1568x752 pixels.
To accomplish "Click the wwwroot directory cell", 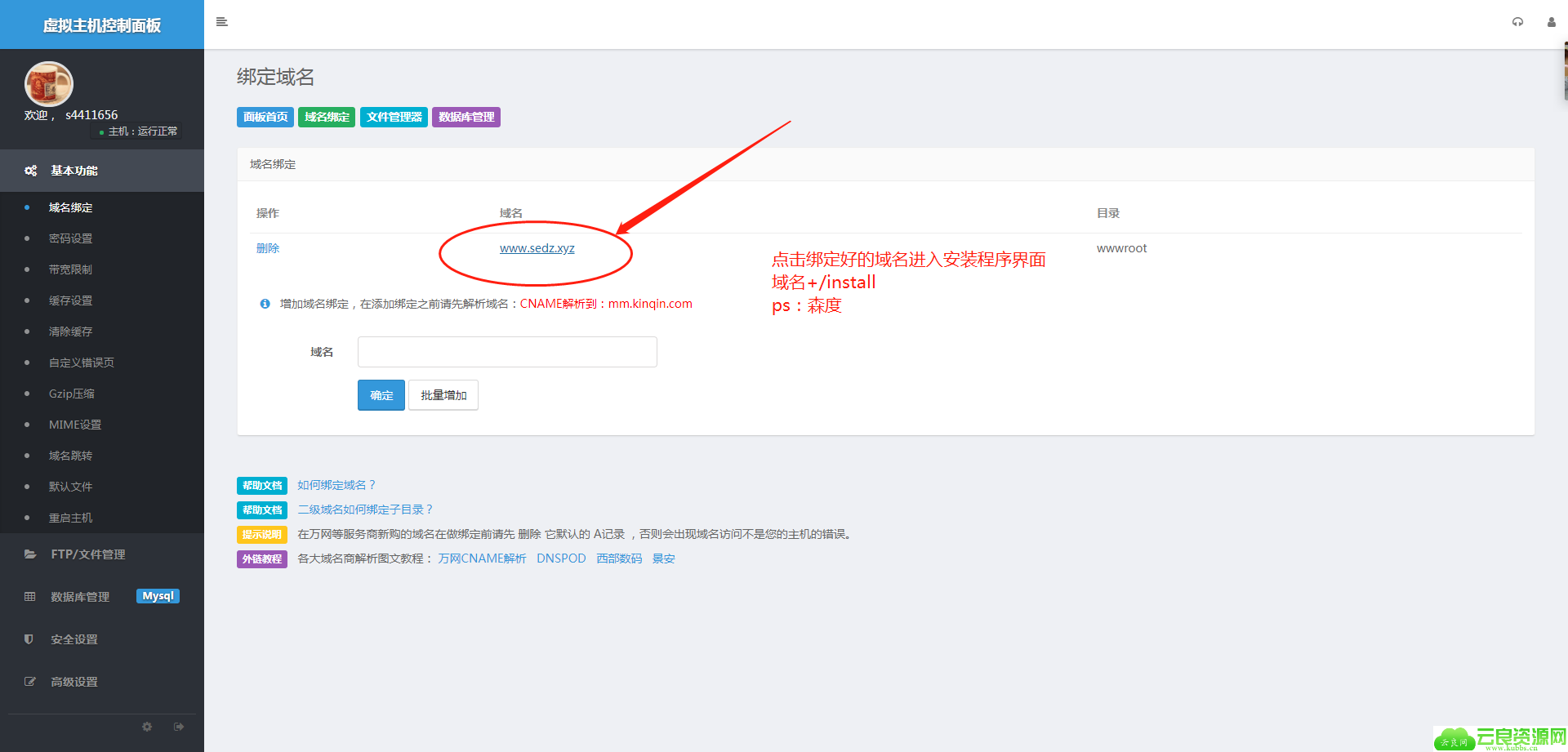I will pos(1121,248).
